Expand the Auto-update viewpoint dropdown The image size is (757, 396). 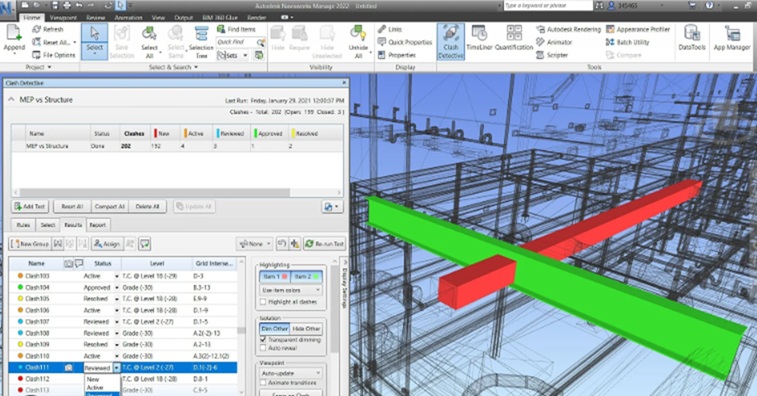click(291, 373)
